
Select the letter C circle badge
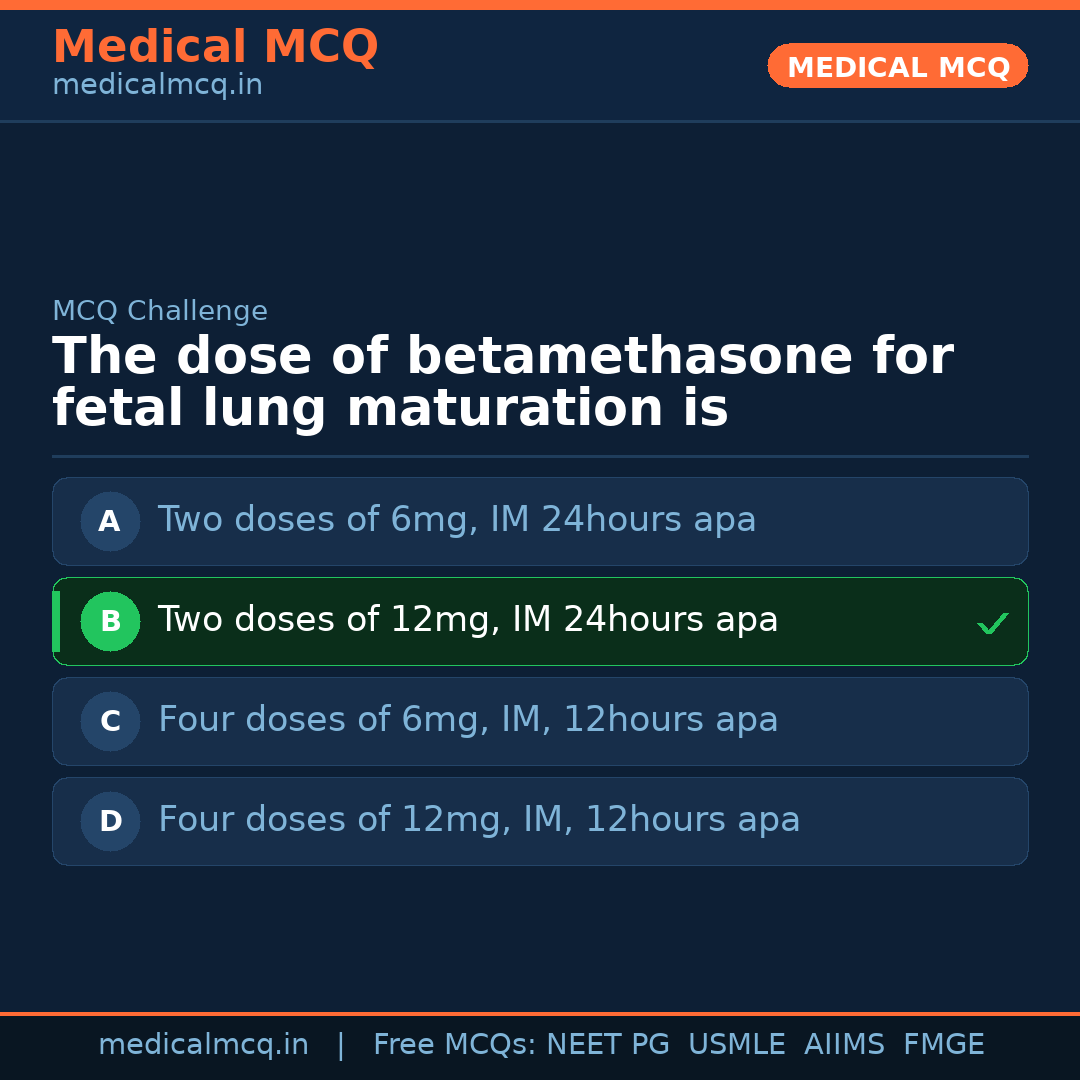(x=110, y=721)
